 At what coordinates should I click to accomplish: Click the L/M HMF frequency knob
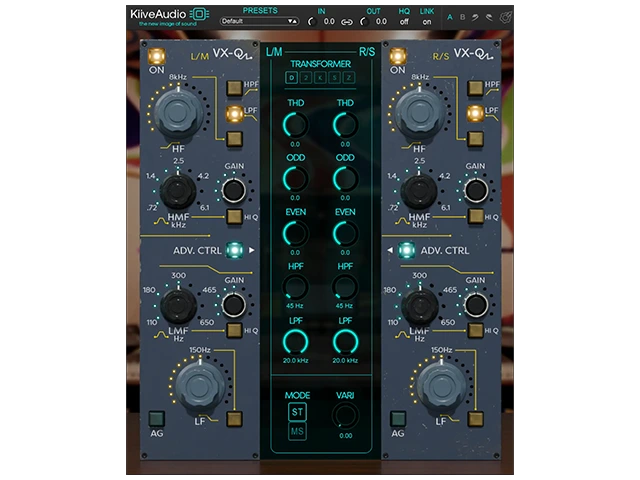pyautogui.click(x=177, y=191)
